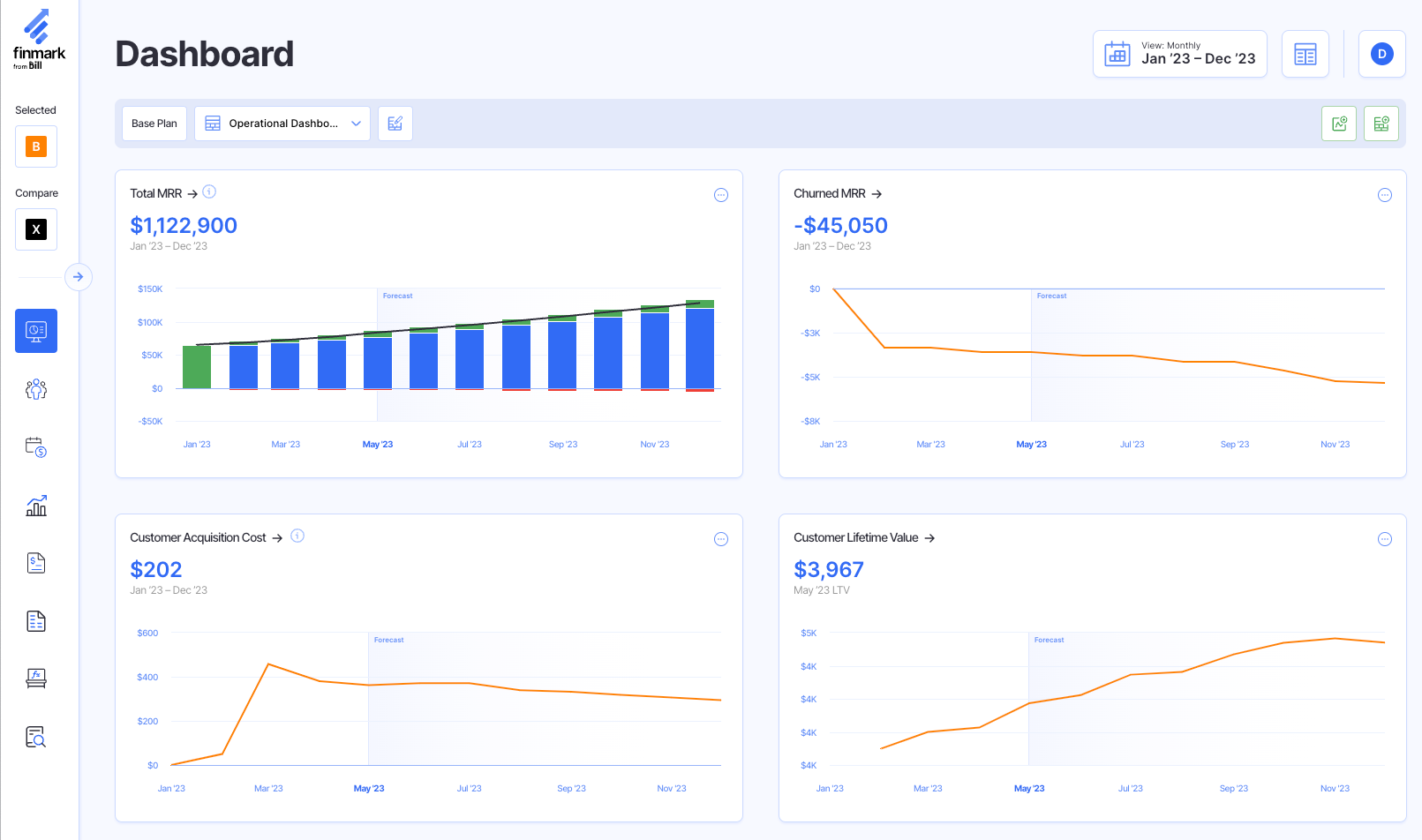
Task: Open the Headcount people icon in sidebar
Action: [x=35, y=389]
